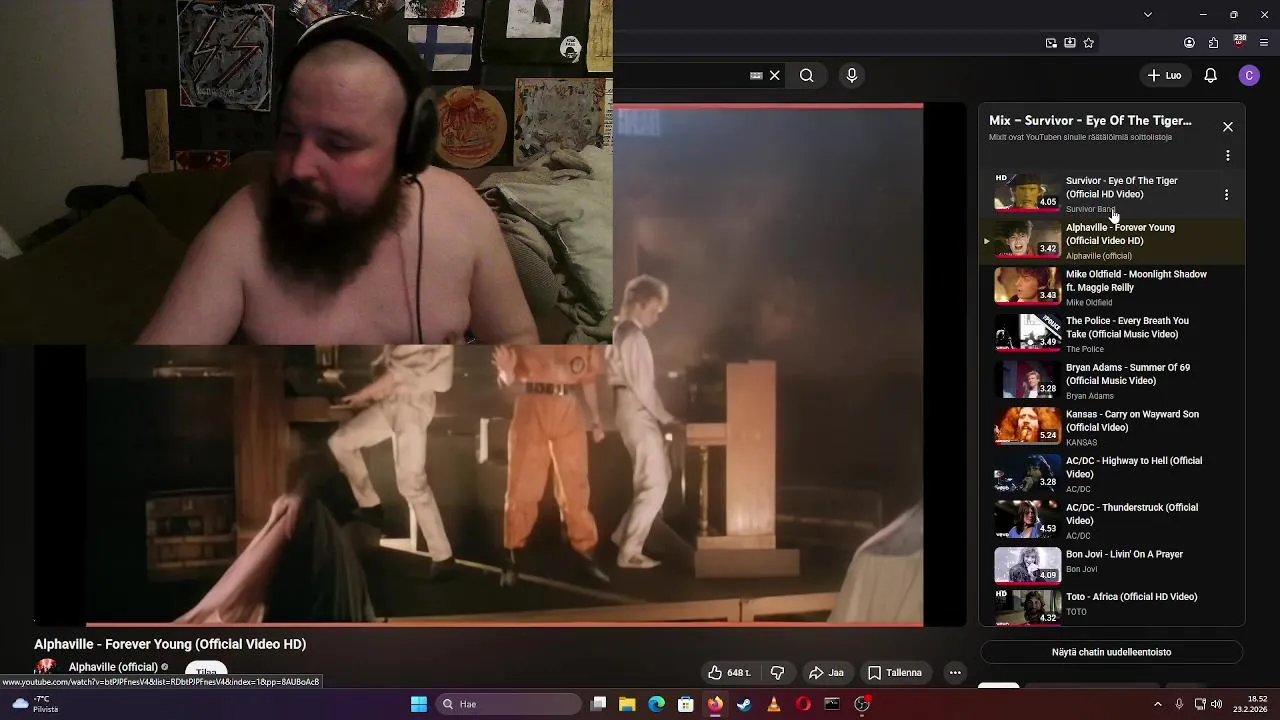Bookmark this page with the star icon

pyautogui.click(x=1089, y=43)
